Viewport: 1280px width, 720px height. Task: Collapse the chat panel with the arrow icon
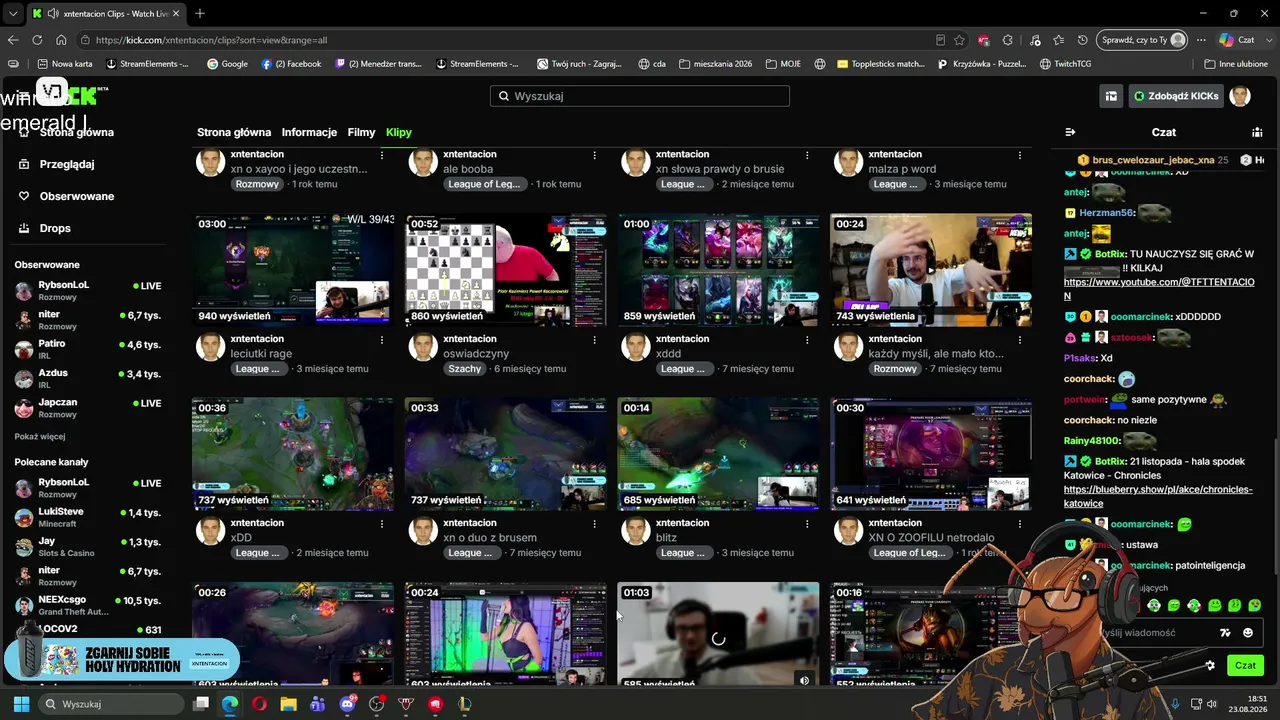1070,132
